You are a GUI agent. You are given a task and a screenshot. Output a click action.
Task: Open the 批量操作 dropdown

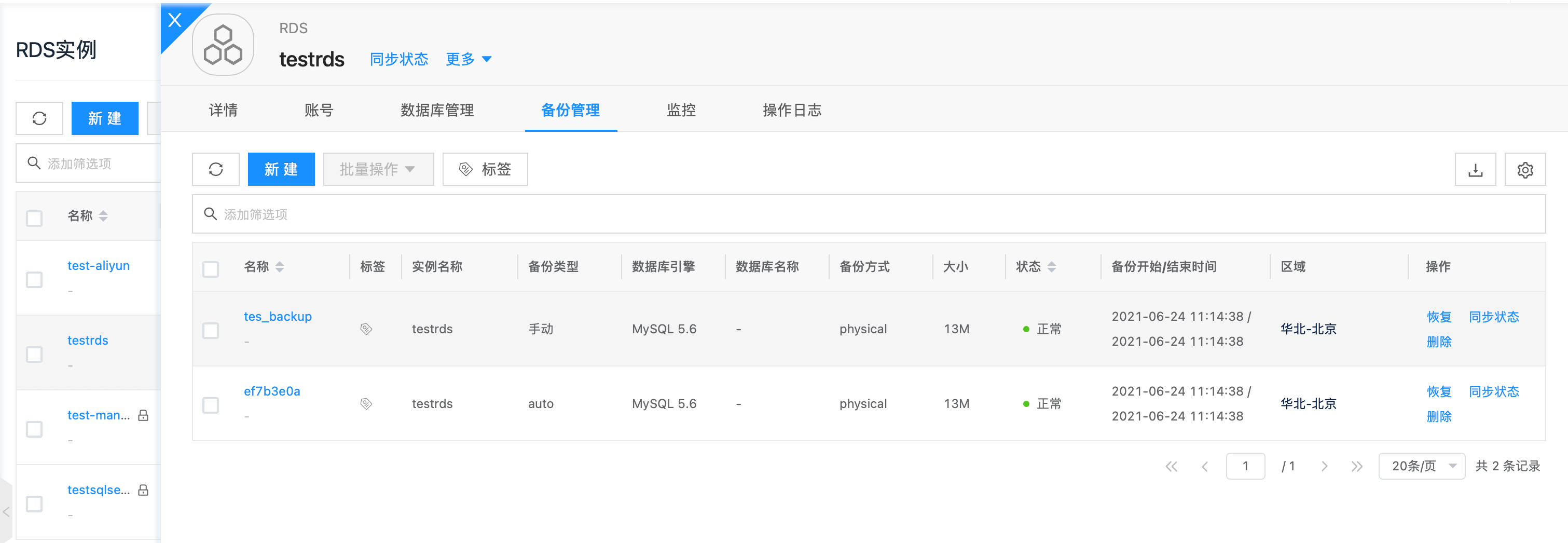[x=377, y=169]
